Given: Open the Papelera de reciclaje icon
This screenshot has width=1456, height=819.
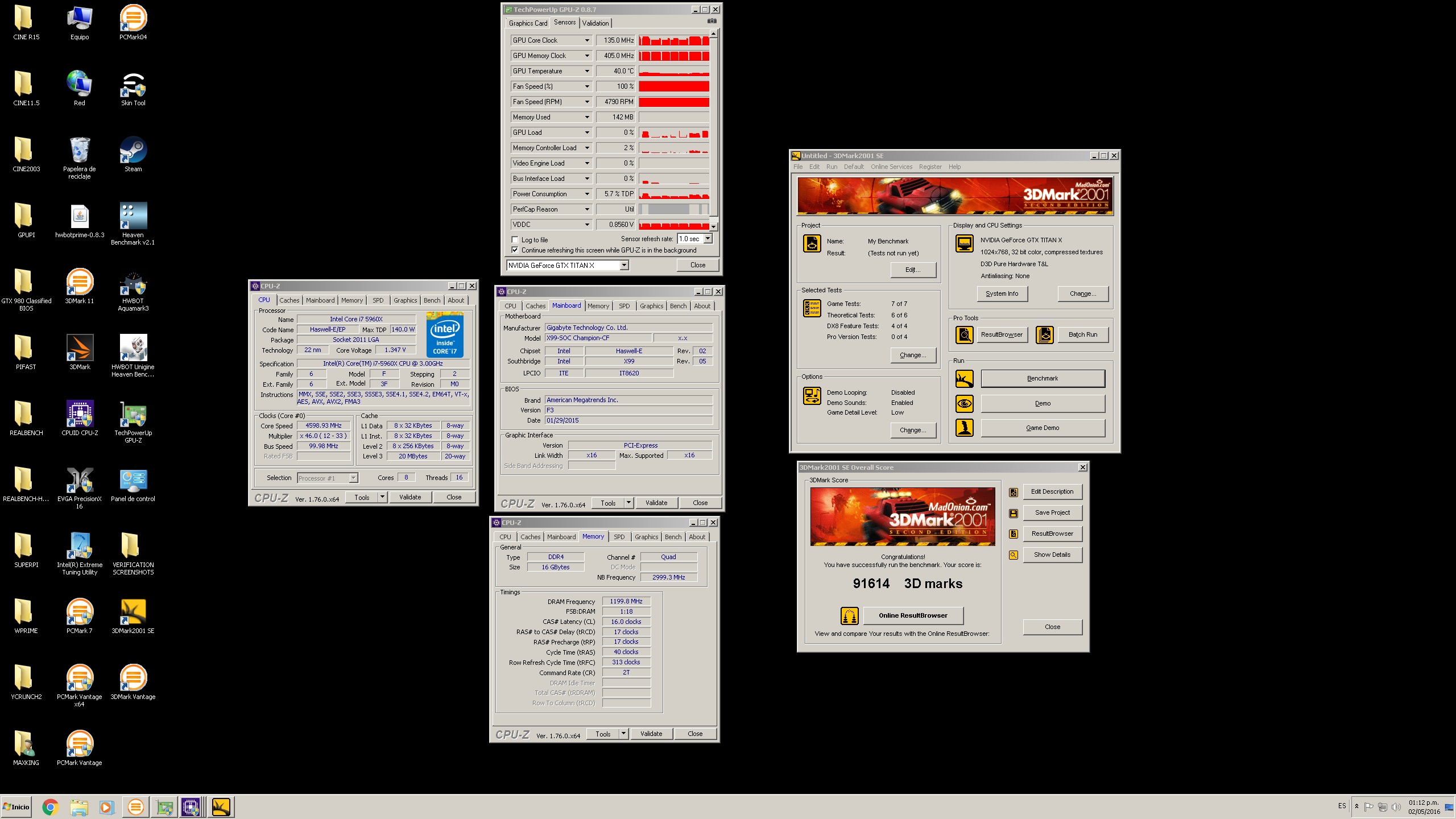Looking at the screenshot, I should pyautogui.click(x=80, y=158).
